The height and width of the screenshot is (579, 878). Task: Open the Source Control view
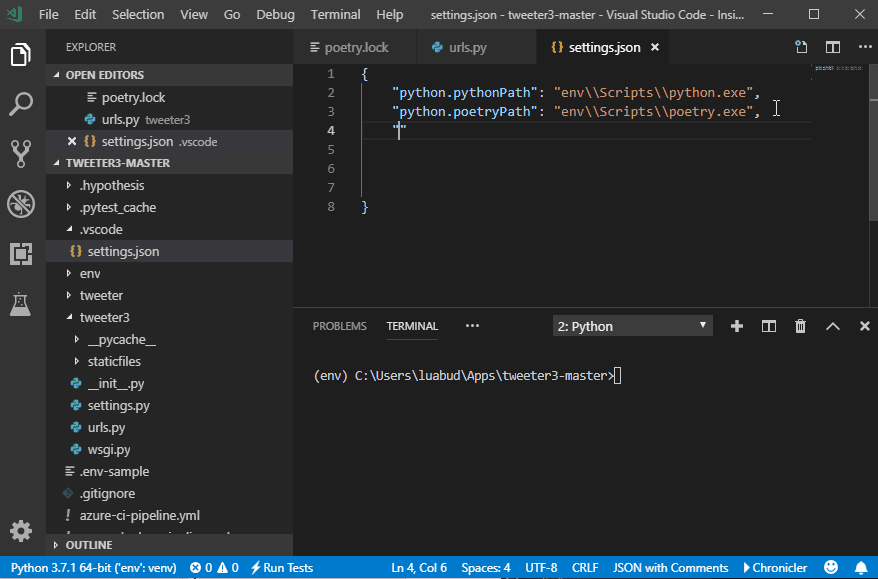coord(21,153)
